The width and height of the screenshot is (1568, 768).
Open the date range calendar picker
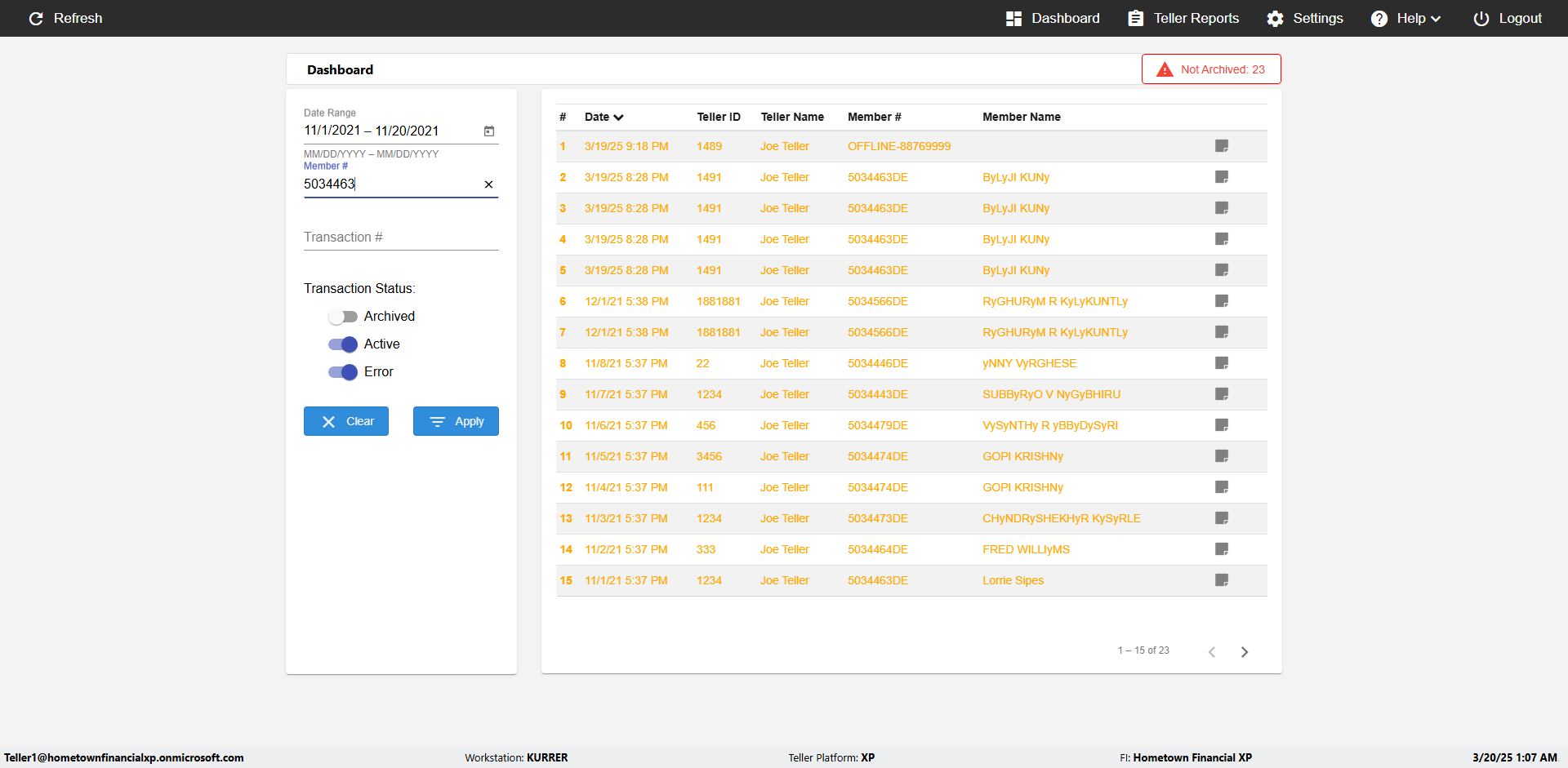(489, 131)
